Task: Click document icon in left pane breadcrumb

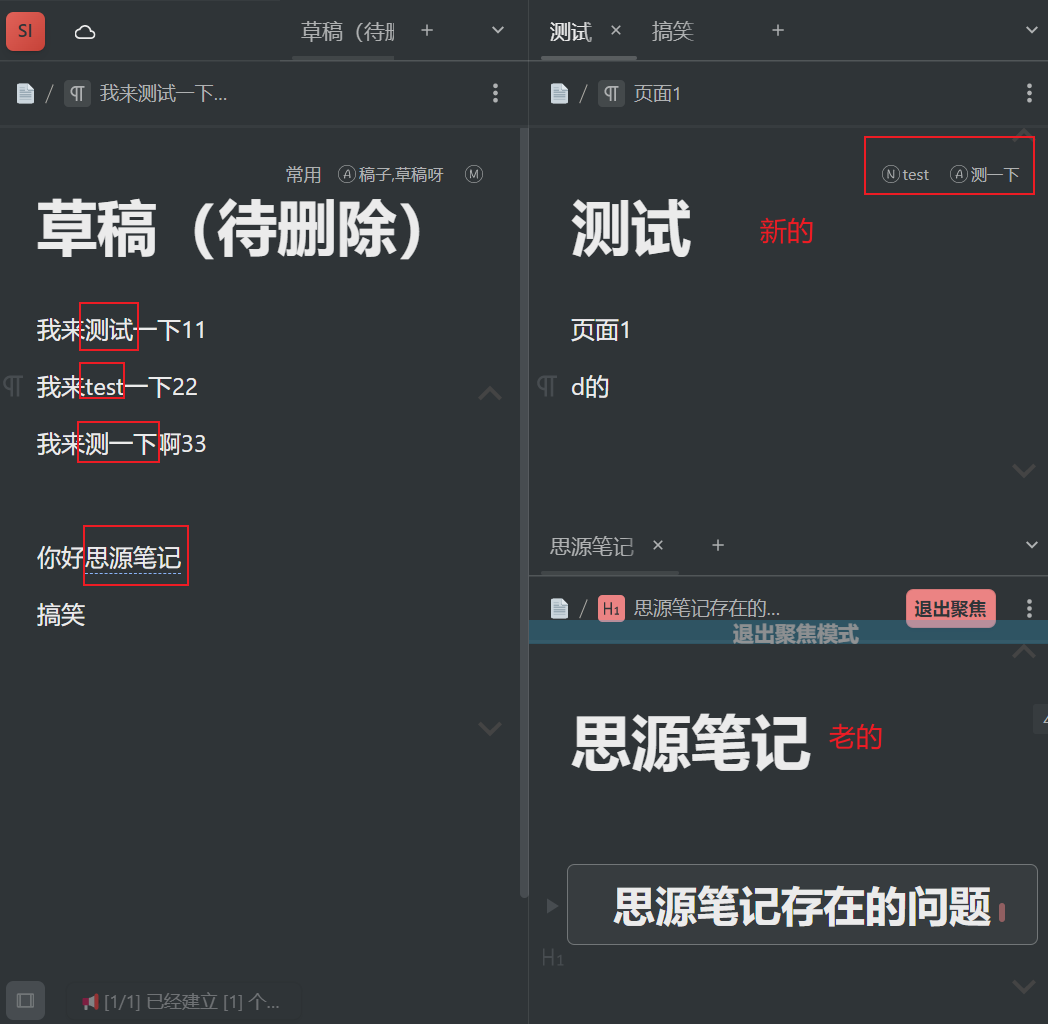Action: (25, 94)
